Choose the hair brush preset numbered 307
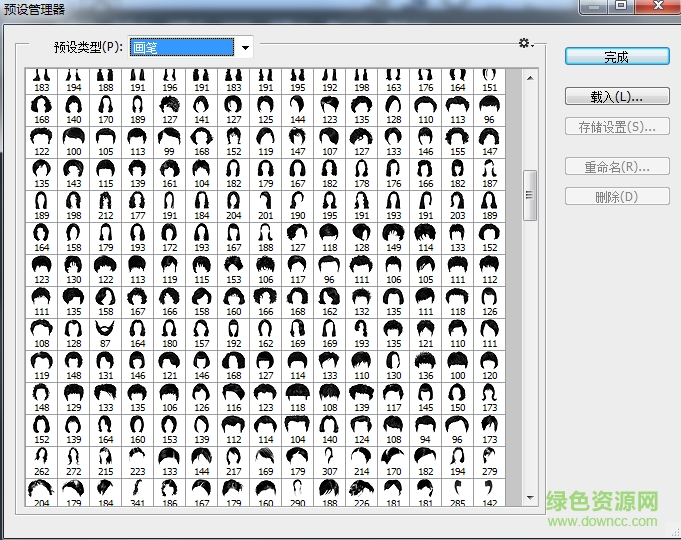 pos(329,458)
